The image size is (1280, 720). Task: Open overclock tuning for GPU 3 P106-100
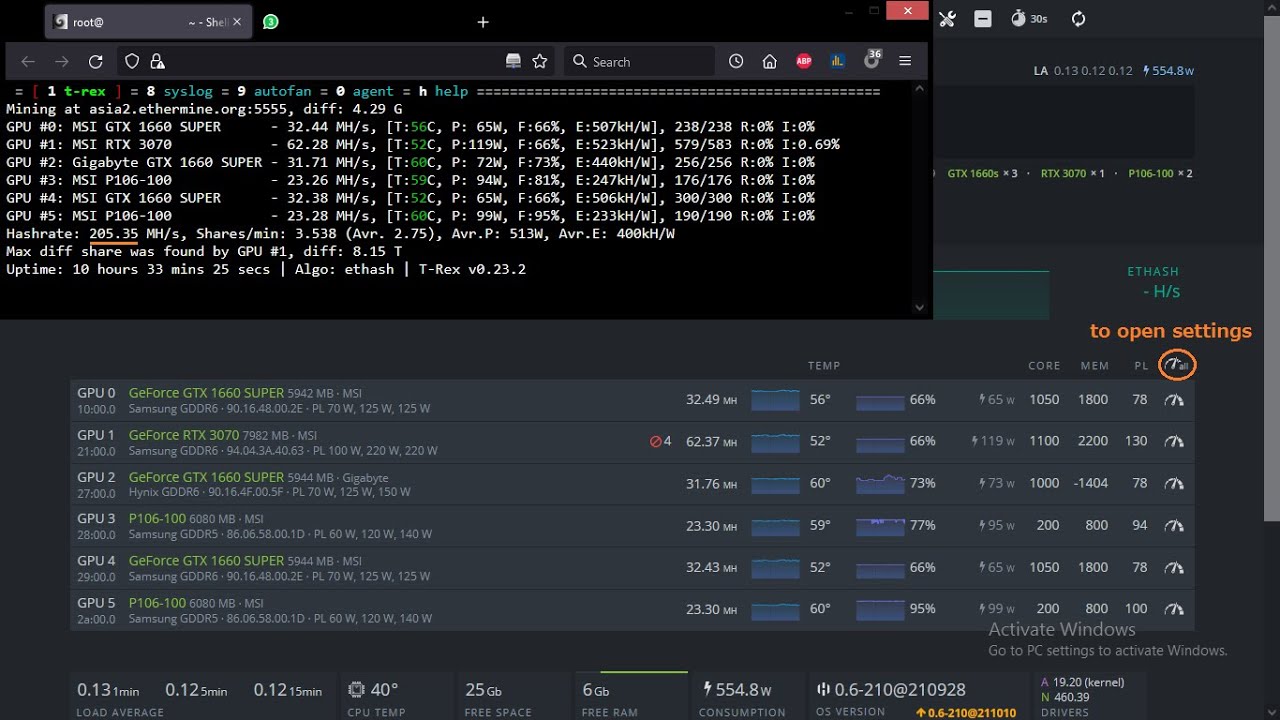pos(1174,525)
